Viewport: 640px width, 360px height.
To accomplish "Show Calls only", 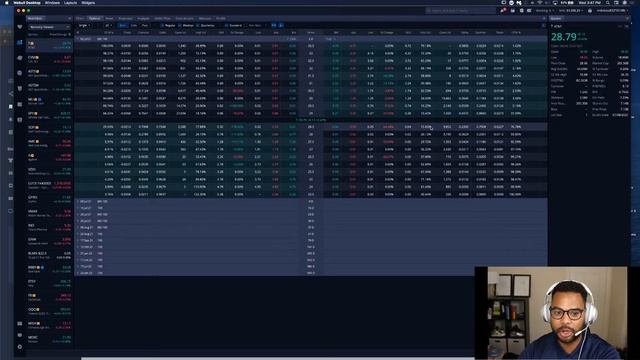I will point(134,25).
